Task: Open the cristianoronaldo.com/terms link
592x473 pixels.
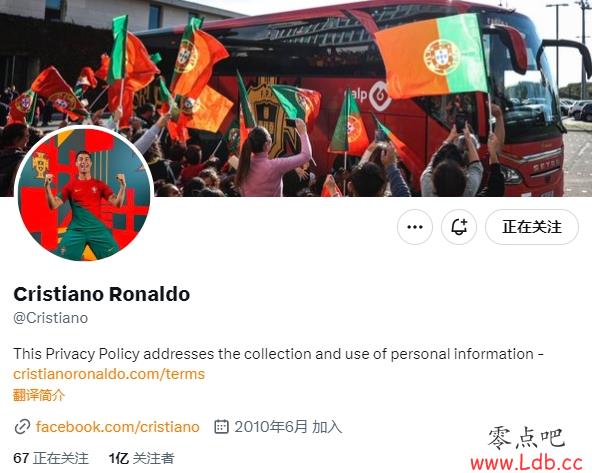Action: tap(109, 374)
